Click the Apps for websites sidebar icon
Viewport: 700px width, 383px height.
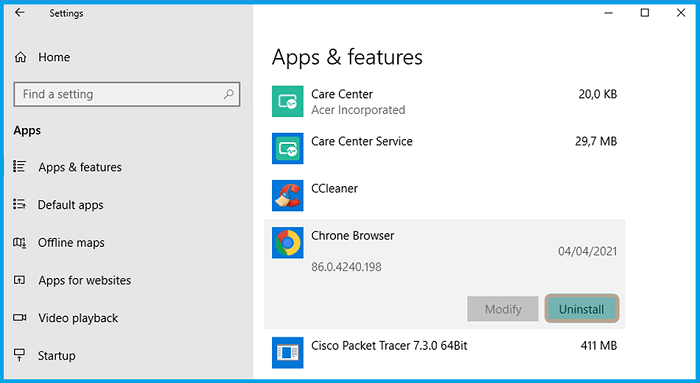[x=19, y=280]
